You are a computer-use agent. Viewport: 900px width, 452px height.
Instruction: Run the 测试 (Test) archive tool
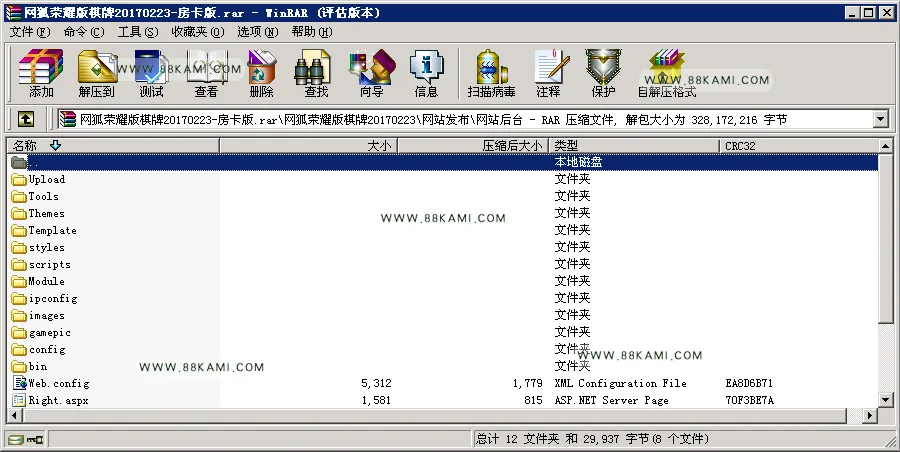[x=151, y=73]
